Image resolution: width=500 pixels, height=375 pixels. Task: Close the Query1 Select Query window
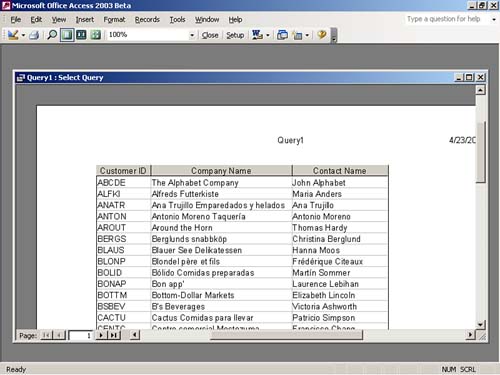480,78
